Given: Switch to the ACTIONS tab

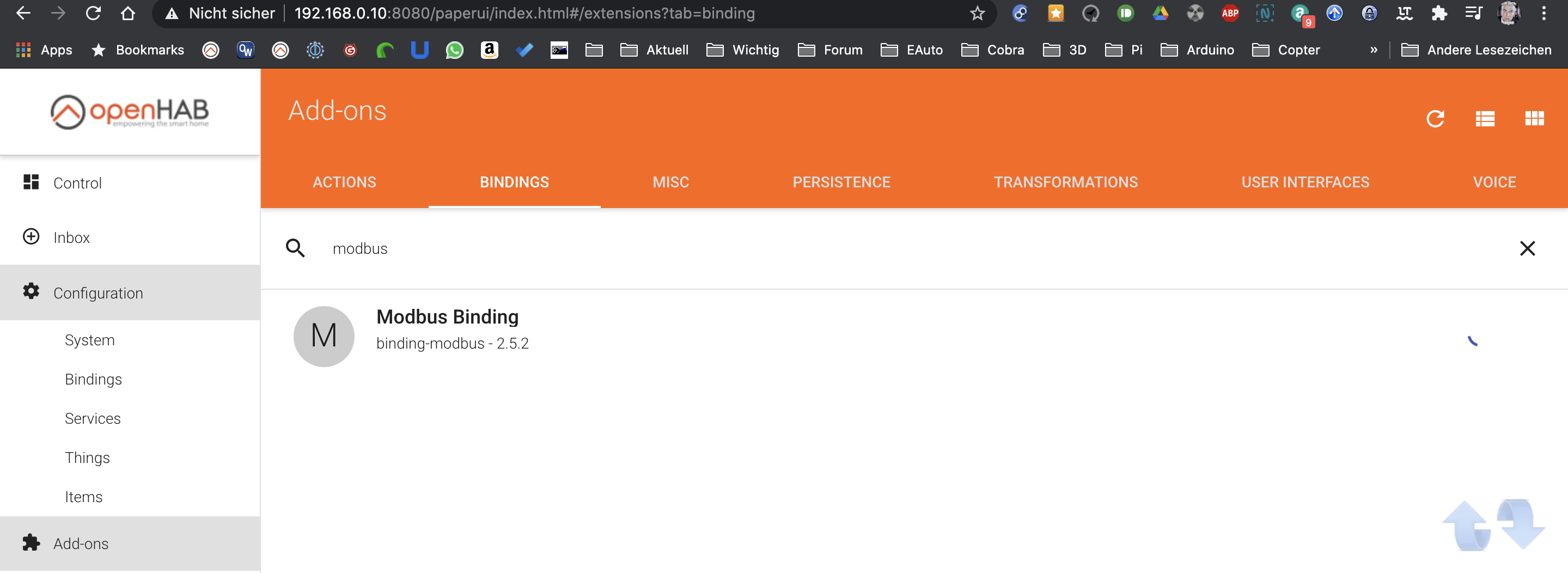Looking at the screenshot, I should (345, 182).
